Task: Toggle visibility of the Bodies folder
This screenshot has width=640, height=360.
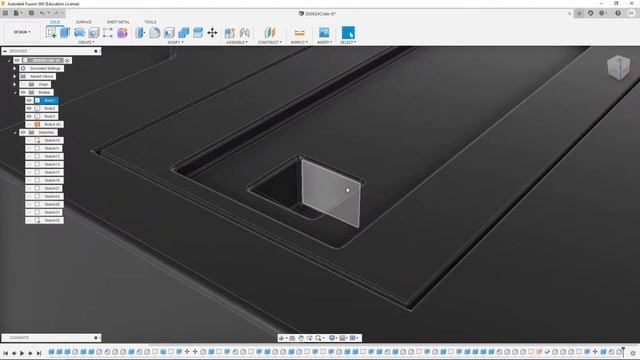Action: [x=23, y=92]
